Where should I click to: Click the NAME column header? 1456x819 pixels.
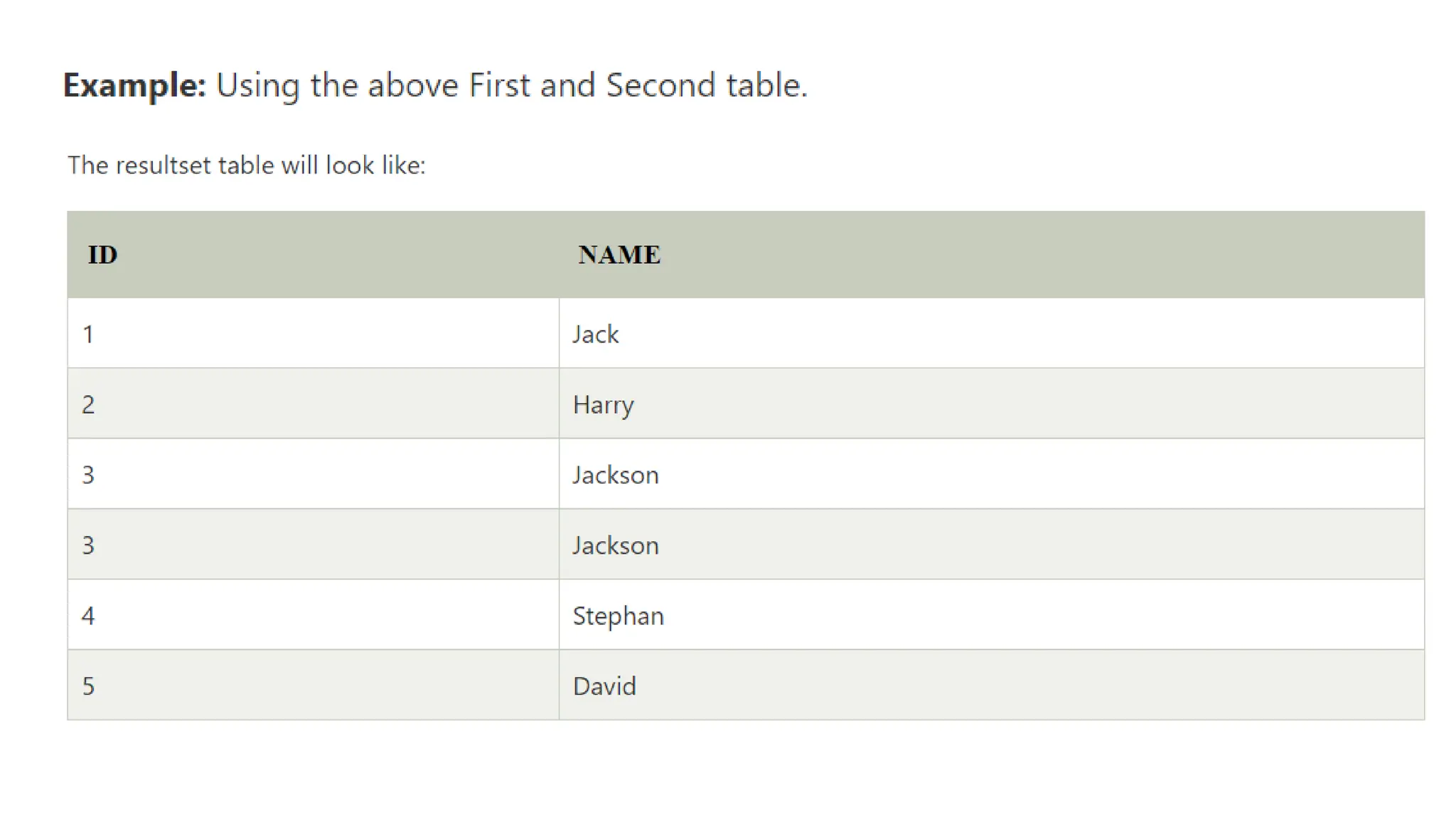(619, 255)
